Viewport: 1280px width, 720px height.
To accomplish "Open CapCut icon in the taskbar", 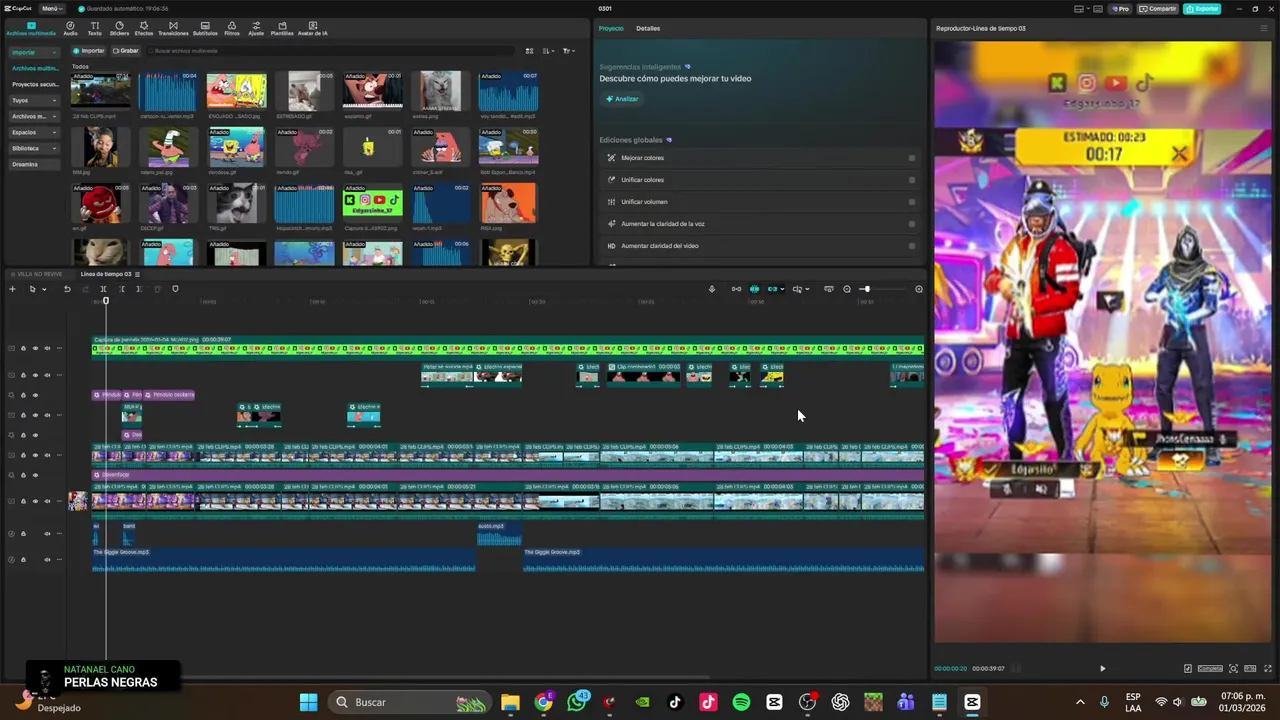I will pyautogui.click(x=972, y=702).
